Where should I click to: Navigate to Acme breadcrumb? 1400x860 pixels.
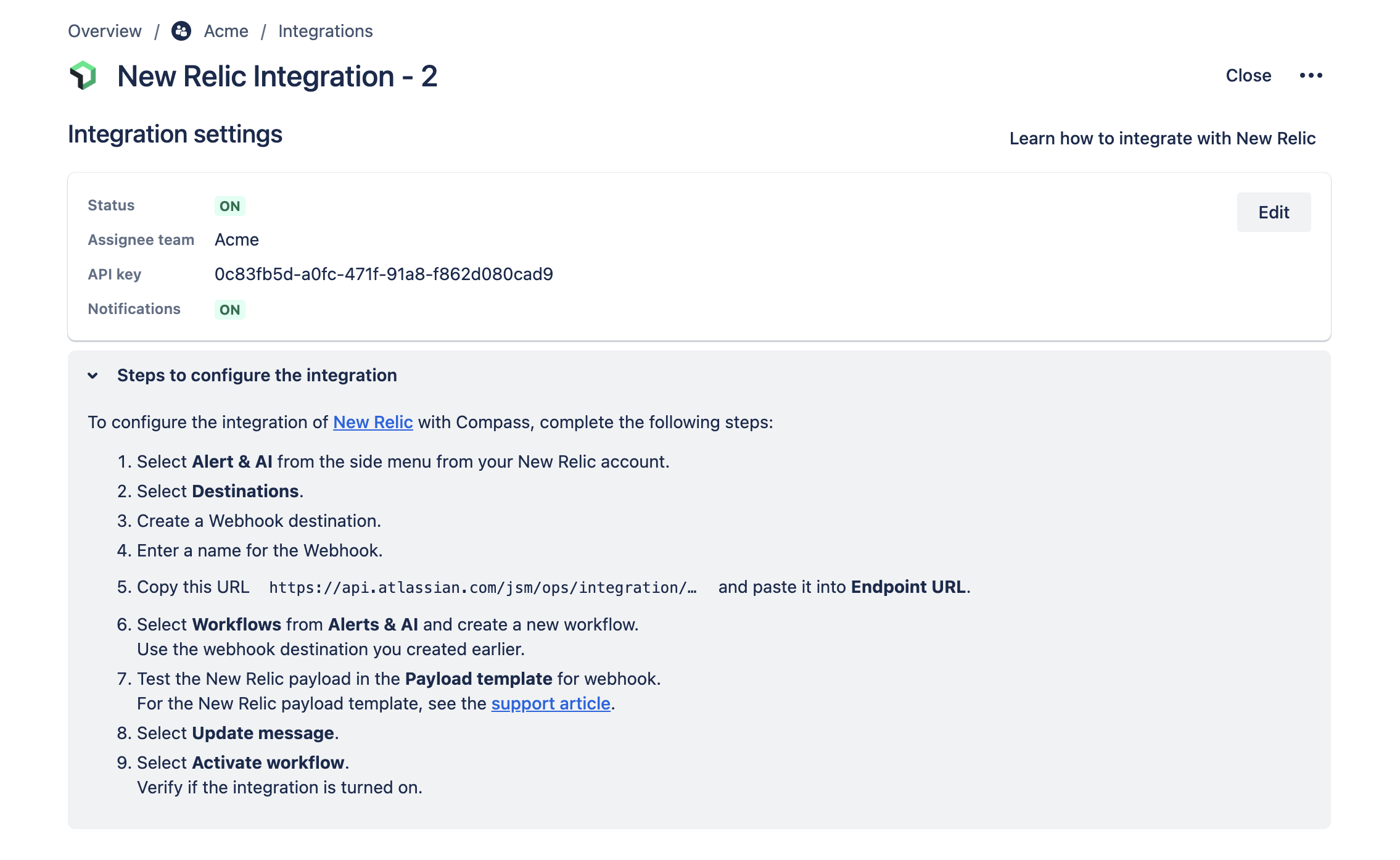tap(226, 31)
